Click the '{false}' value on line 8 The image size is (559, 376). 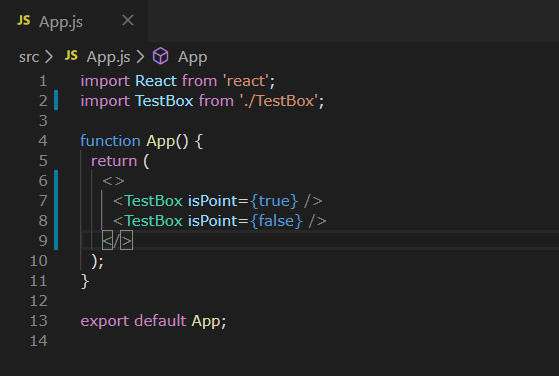276,221
